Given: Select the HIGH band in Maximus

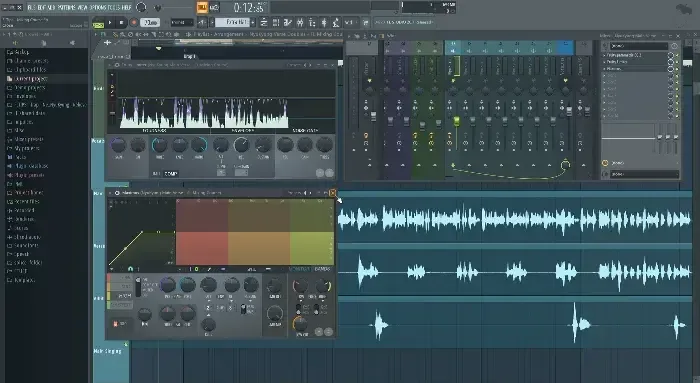Looking at the screenshot, I should pos(121,296).
